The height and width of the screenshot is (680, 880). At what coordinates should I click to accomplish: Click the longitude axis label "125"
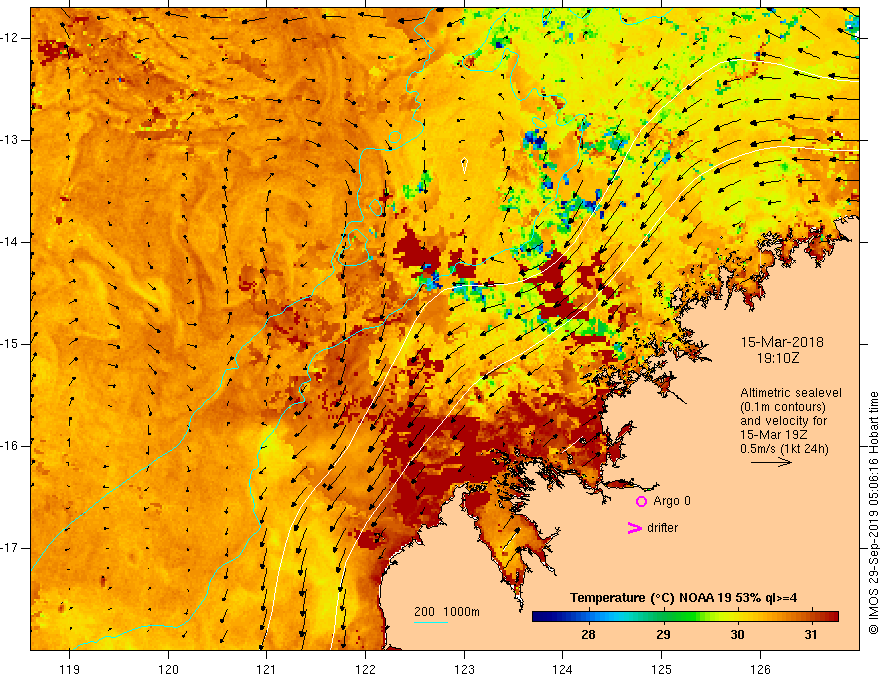[662, 669]
